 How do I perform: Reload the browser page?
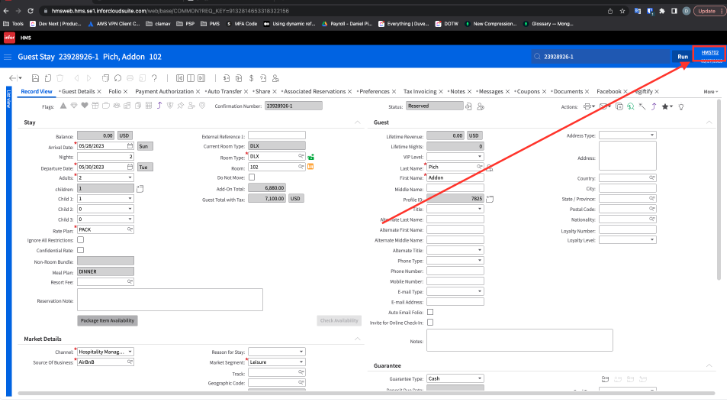tap(31, 11)
